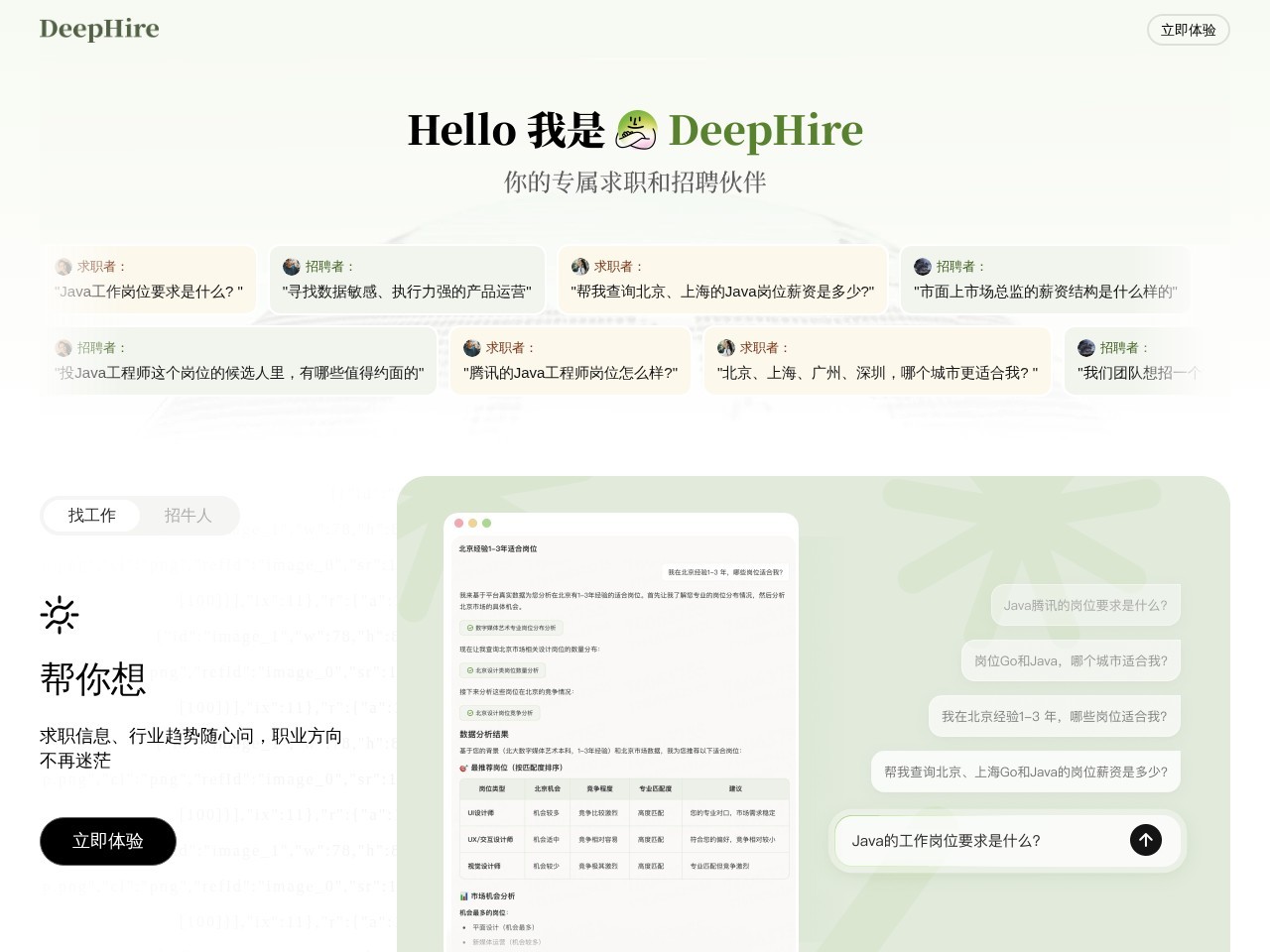
Task: Click the 帮你想 heading text
Action: click(x=93, y=679)
